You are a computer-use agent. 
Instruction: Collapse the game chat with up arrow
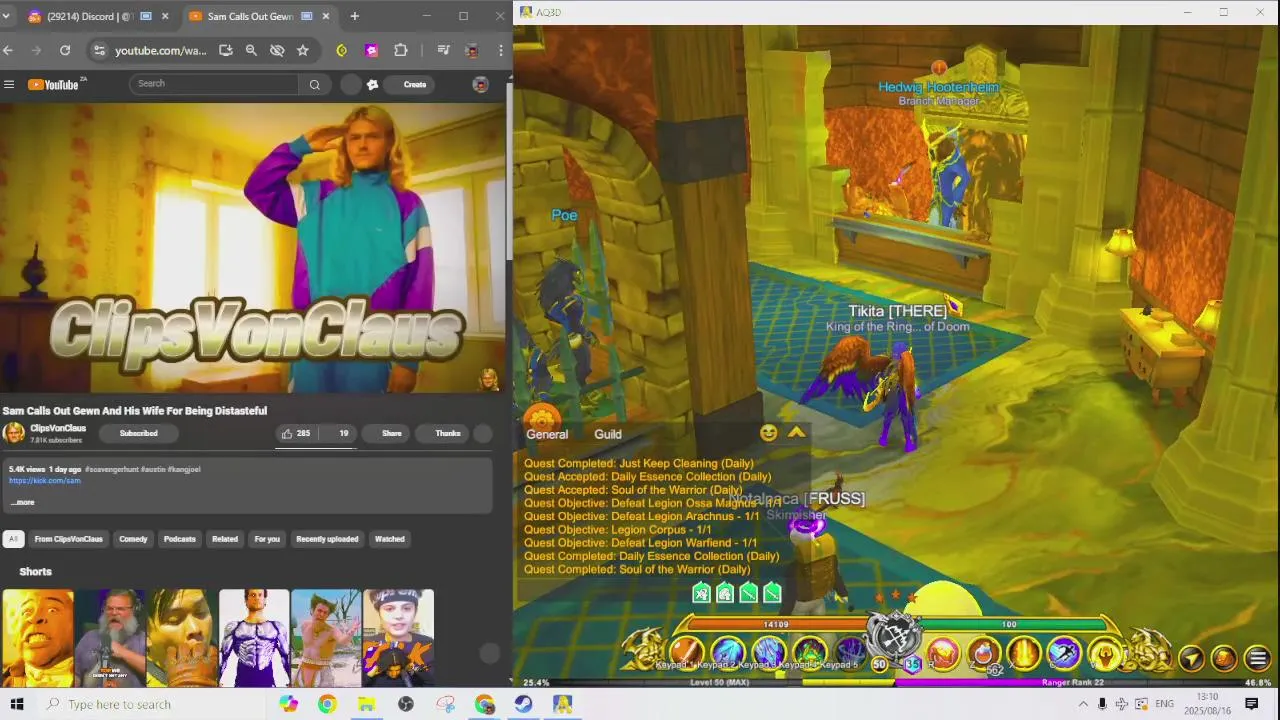click(x=797, y=432)
